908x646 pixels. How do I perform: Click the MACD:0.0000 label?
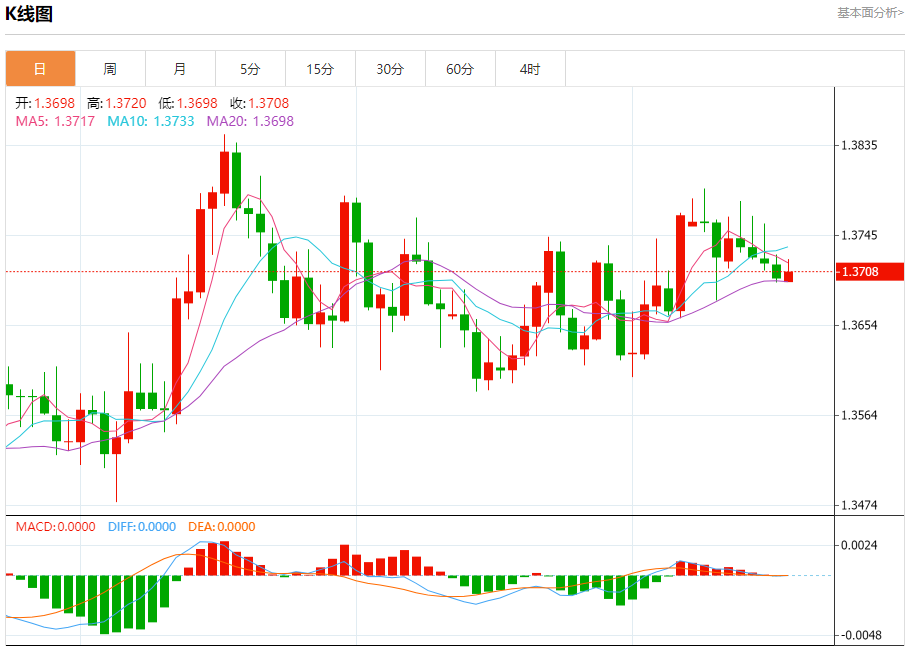point(56,527)
